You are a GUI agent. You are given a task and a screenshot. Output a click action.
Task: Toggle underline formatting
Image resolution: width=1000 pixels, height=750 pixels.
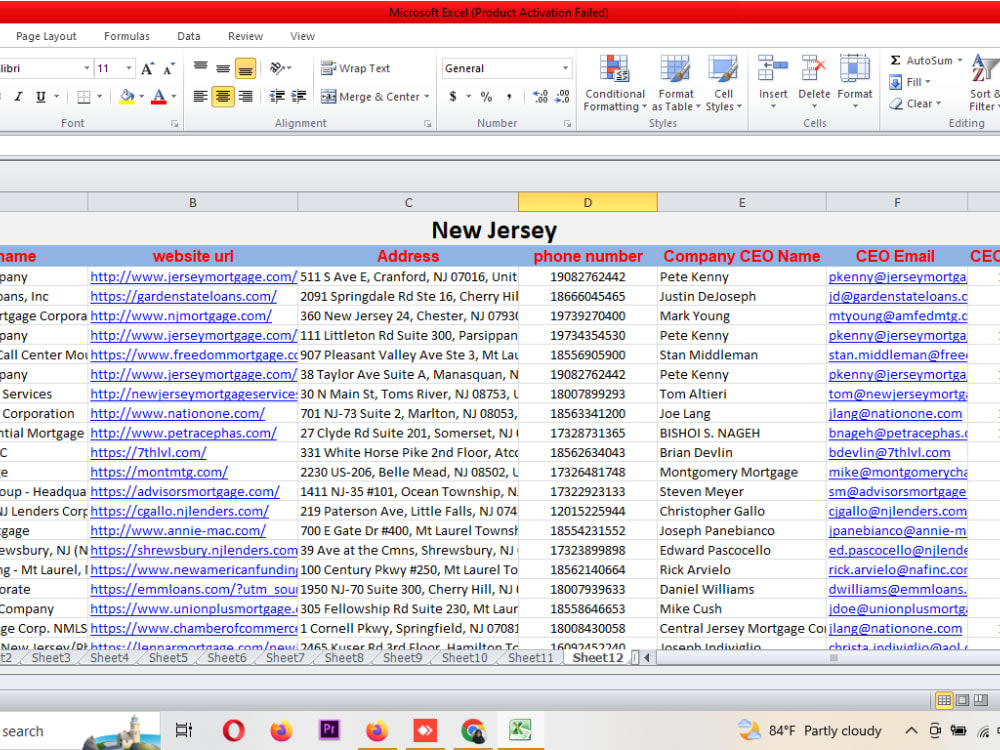[x=41, y=97]
